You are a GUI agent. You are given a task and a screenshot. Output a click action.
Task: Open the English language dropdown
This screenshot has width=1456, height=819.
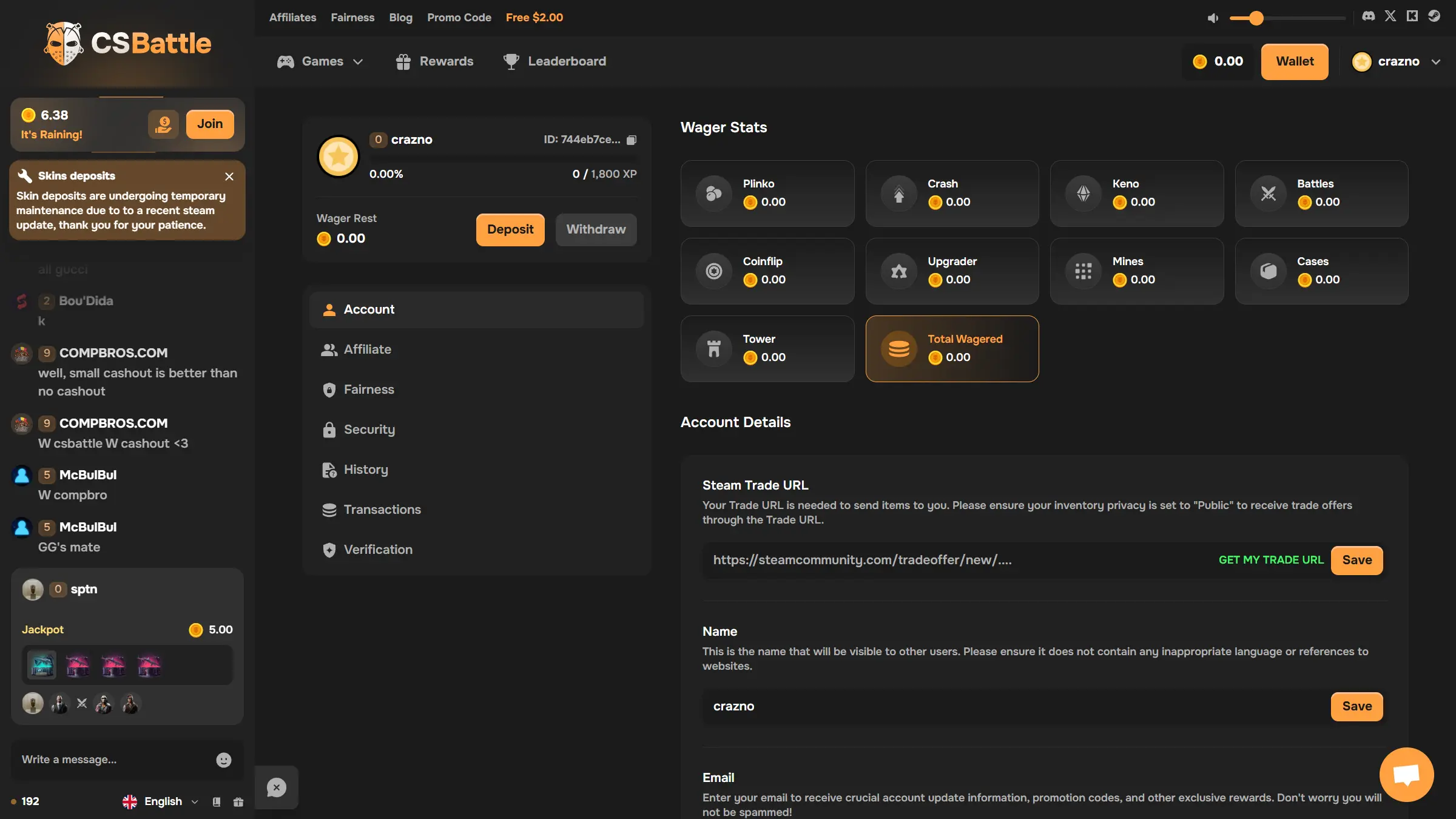[x=160, y=801]
